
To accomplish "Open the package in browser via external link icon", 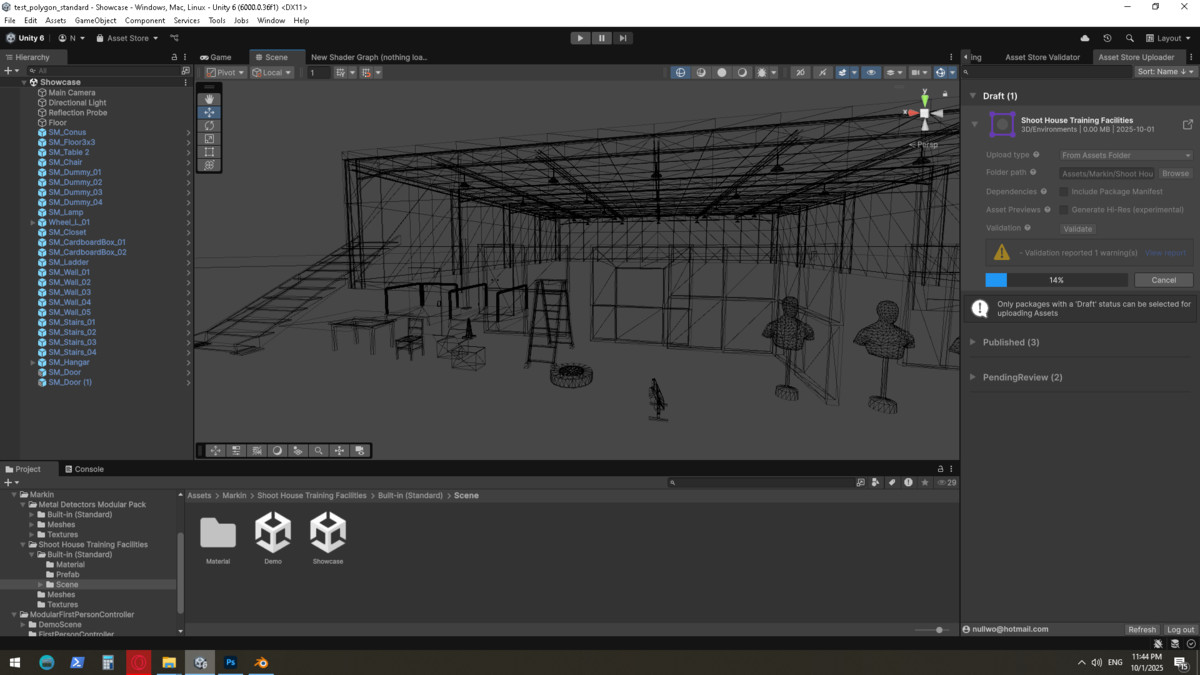I will pos(1187,125).
